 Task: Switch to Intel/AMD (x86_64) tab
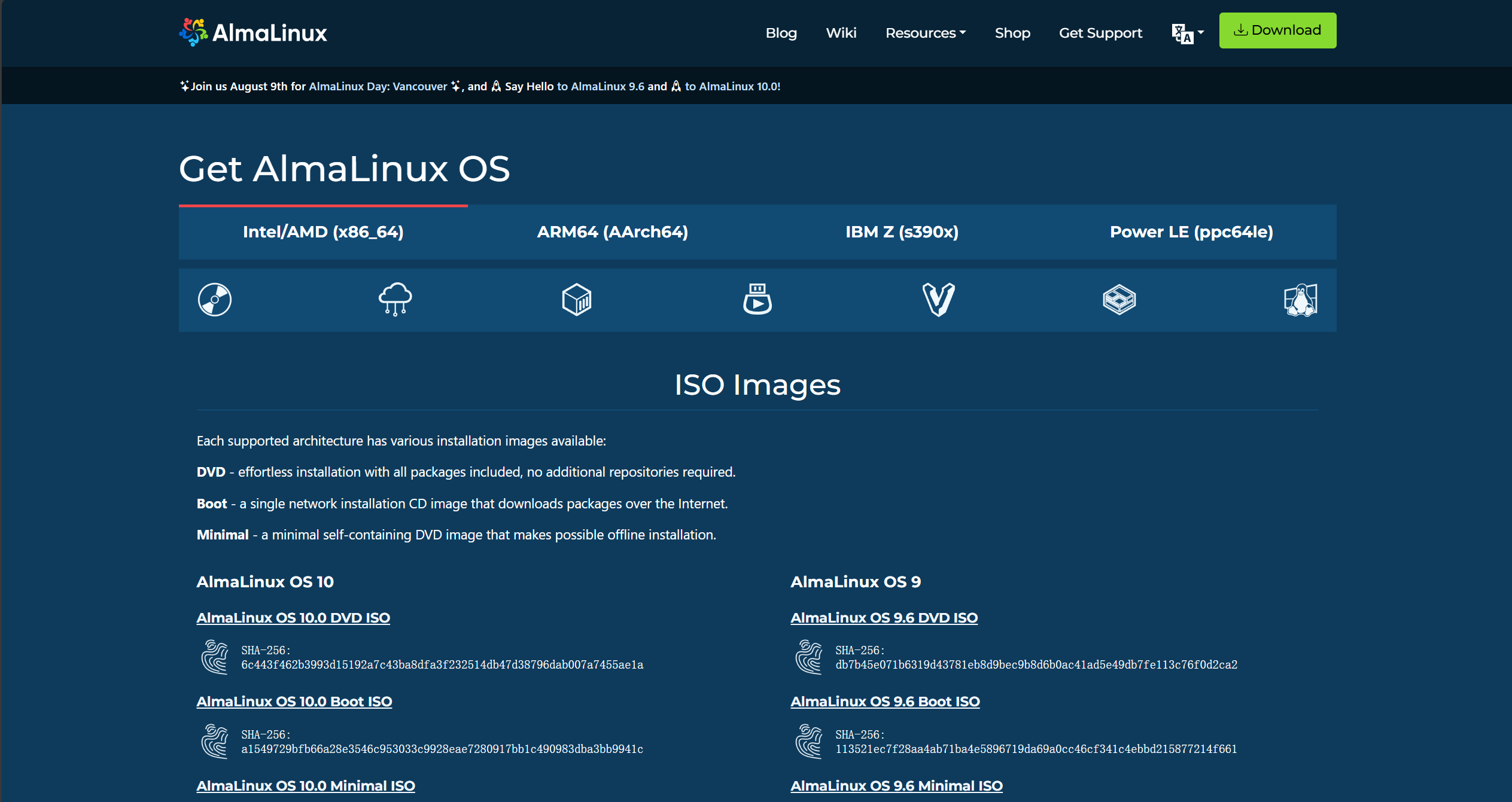pos(323,232)
